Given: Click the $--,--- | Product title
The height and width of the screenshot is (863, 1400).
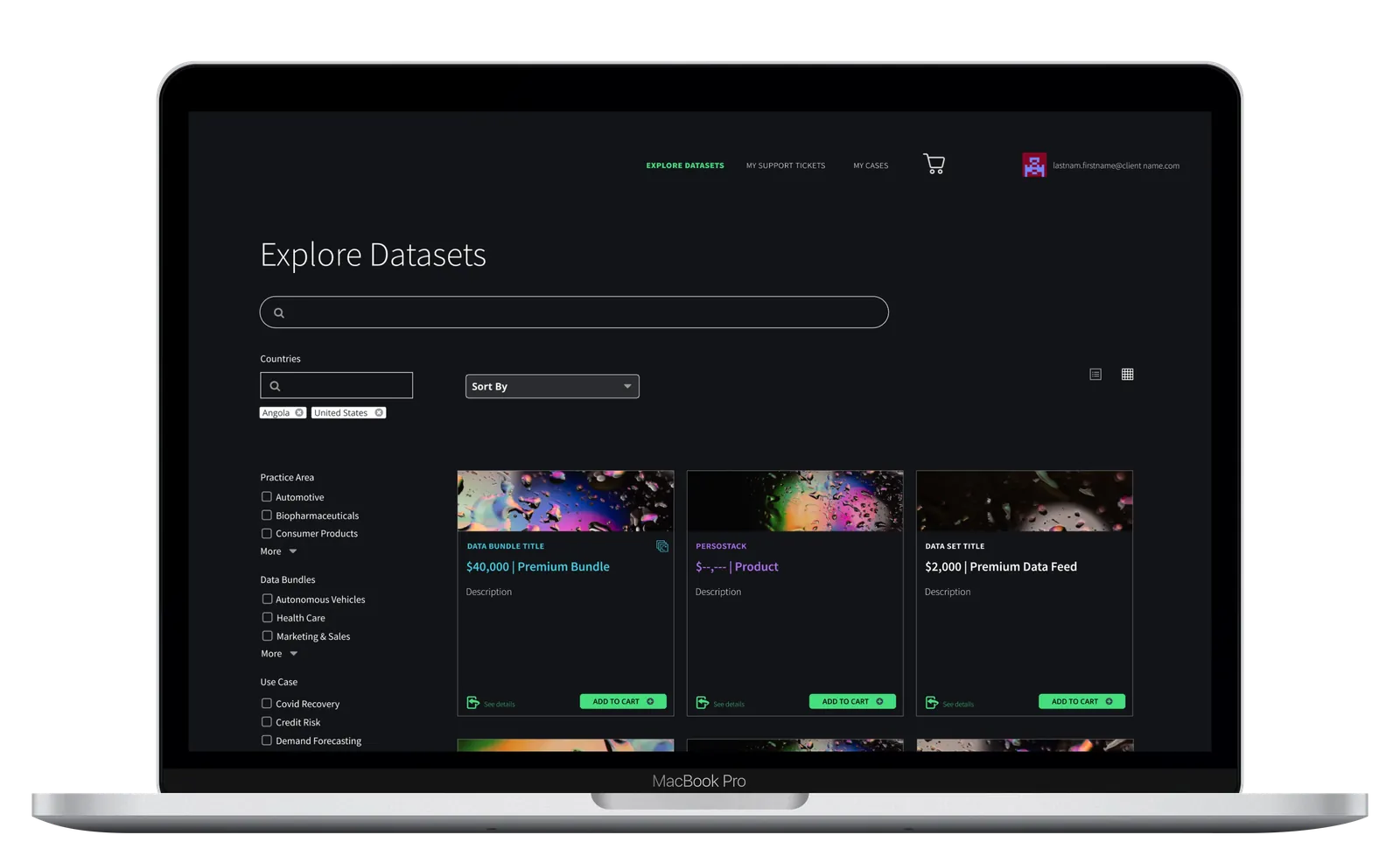Looking at the screenshot, I should tap(737, 567).
